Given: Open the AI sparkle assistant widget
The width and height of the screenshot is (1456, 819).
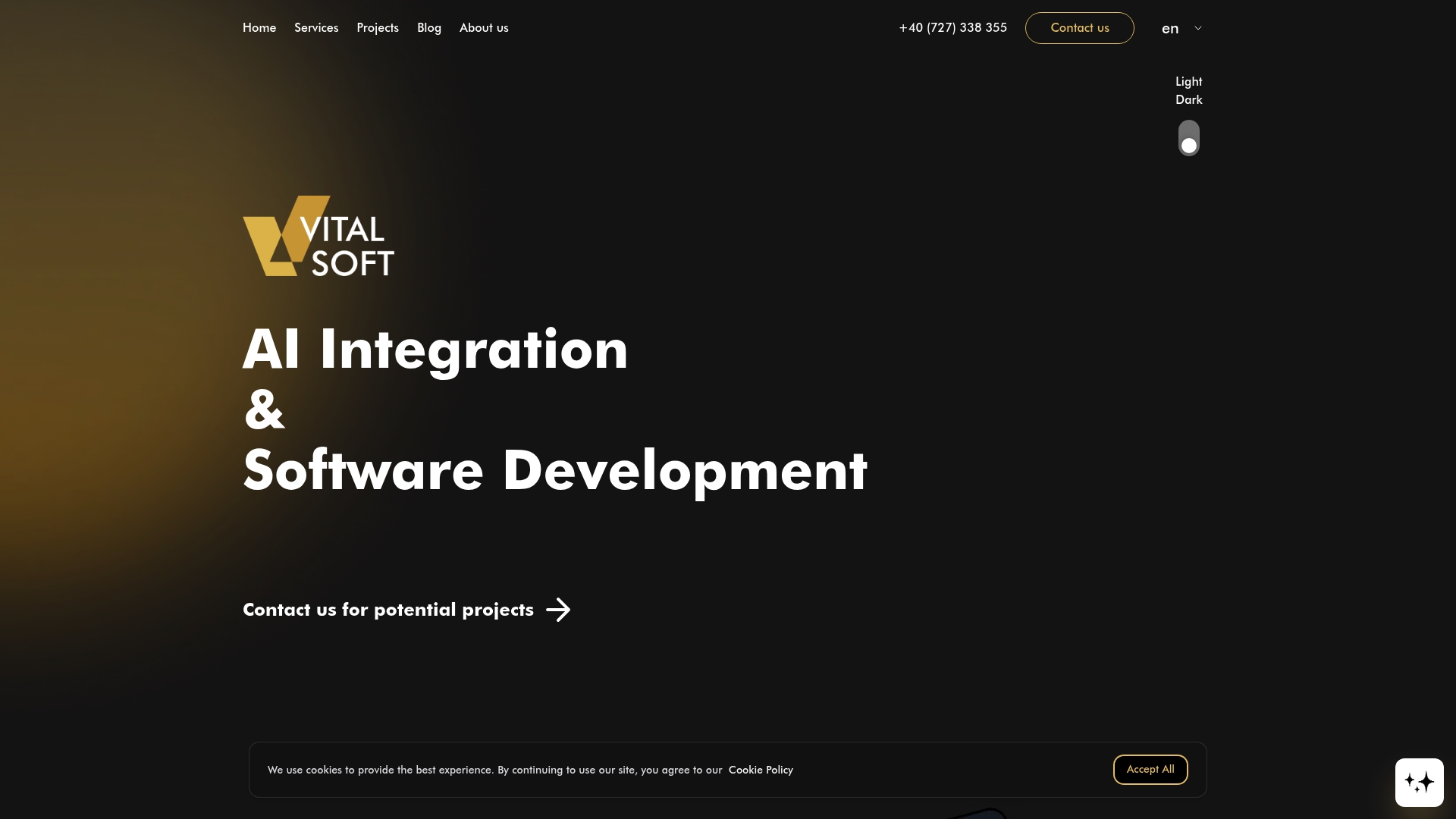Looking at the screenshot, I should coord(1419,782).
